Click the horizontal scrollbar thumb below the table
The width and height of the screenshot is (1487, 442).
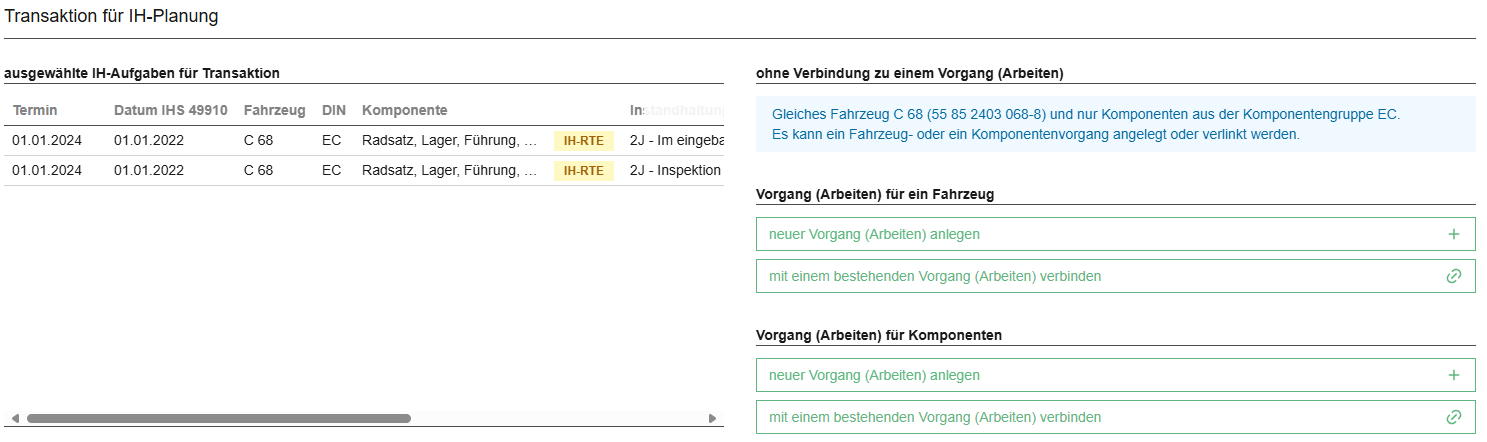click(218, 418)
